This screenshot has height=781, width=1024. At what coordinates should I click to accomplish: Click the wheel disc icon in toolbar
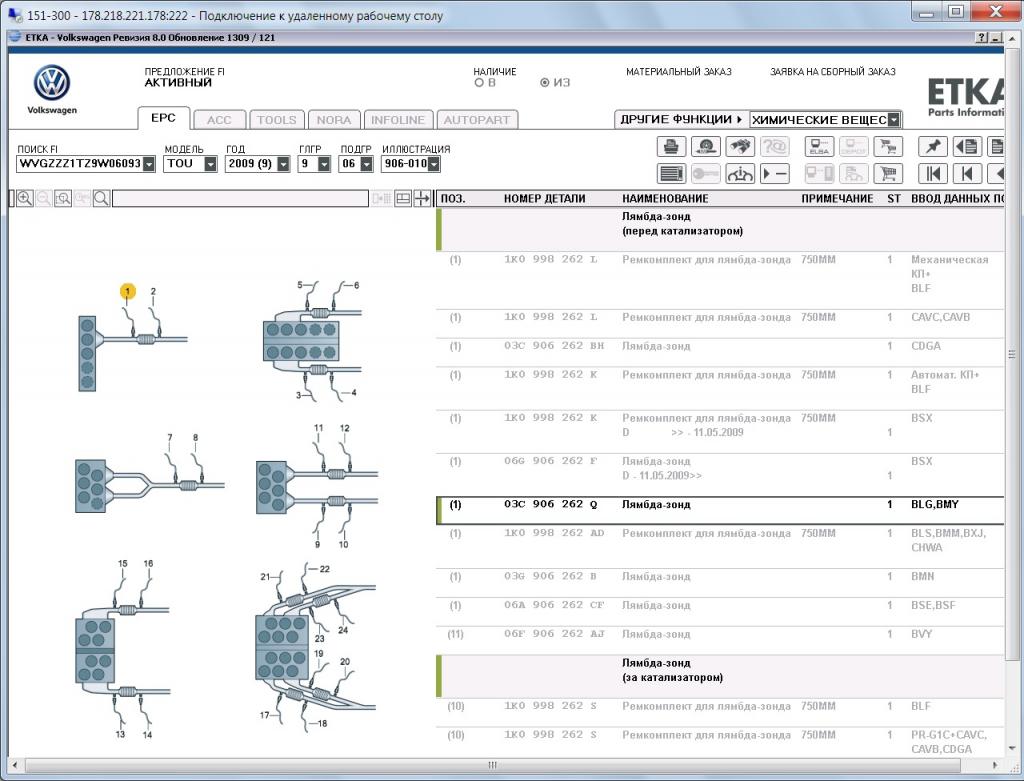(x=705, y=146)
